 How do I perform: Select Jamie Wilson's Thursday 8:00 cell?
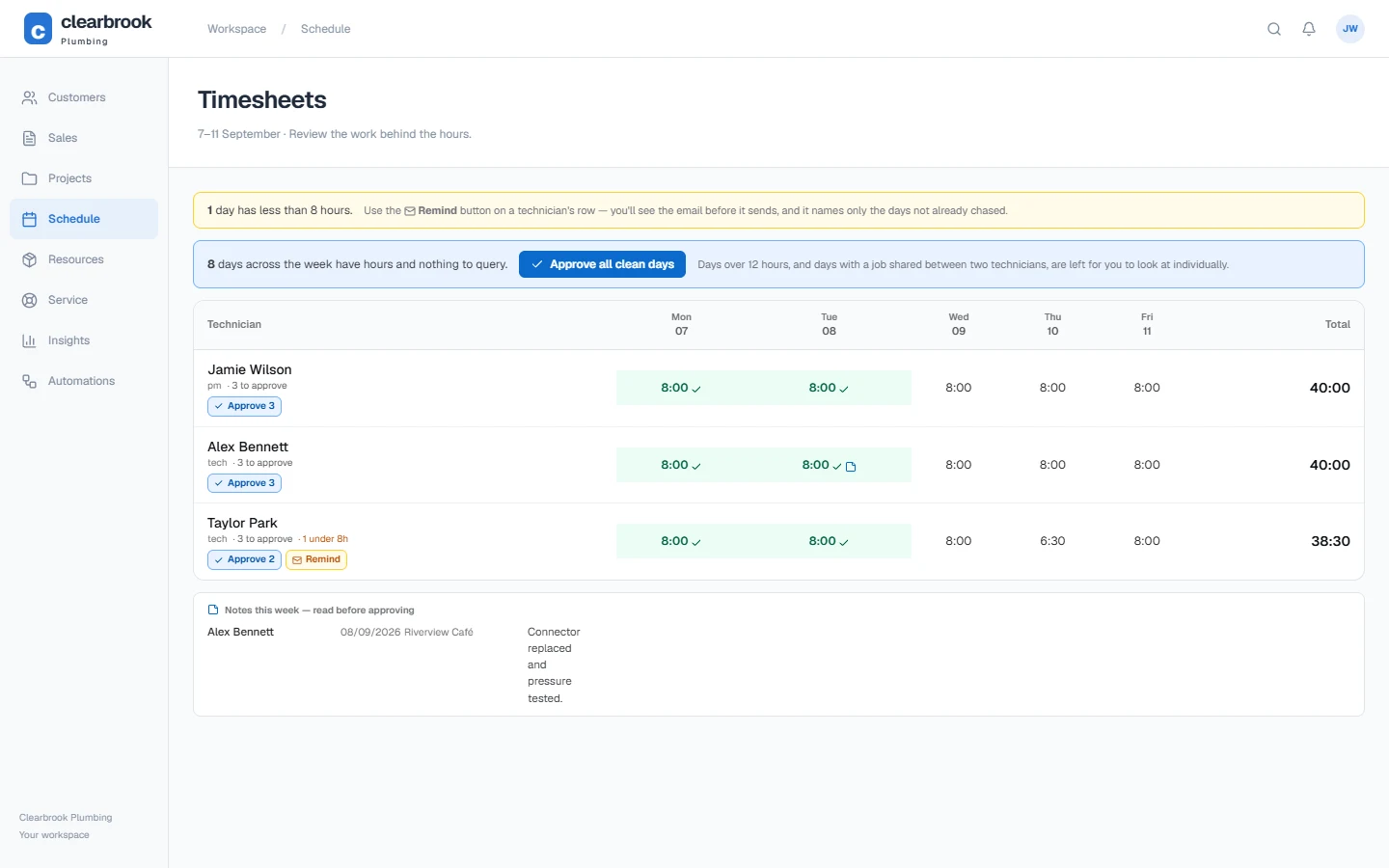tap(1052, 388)
